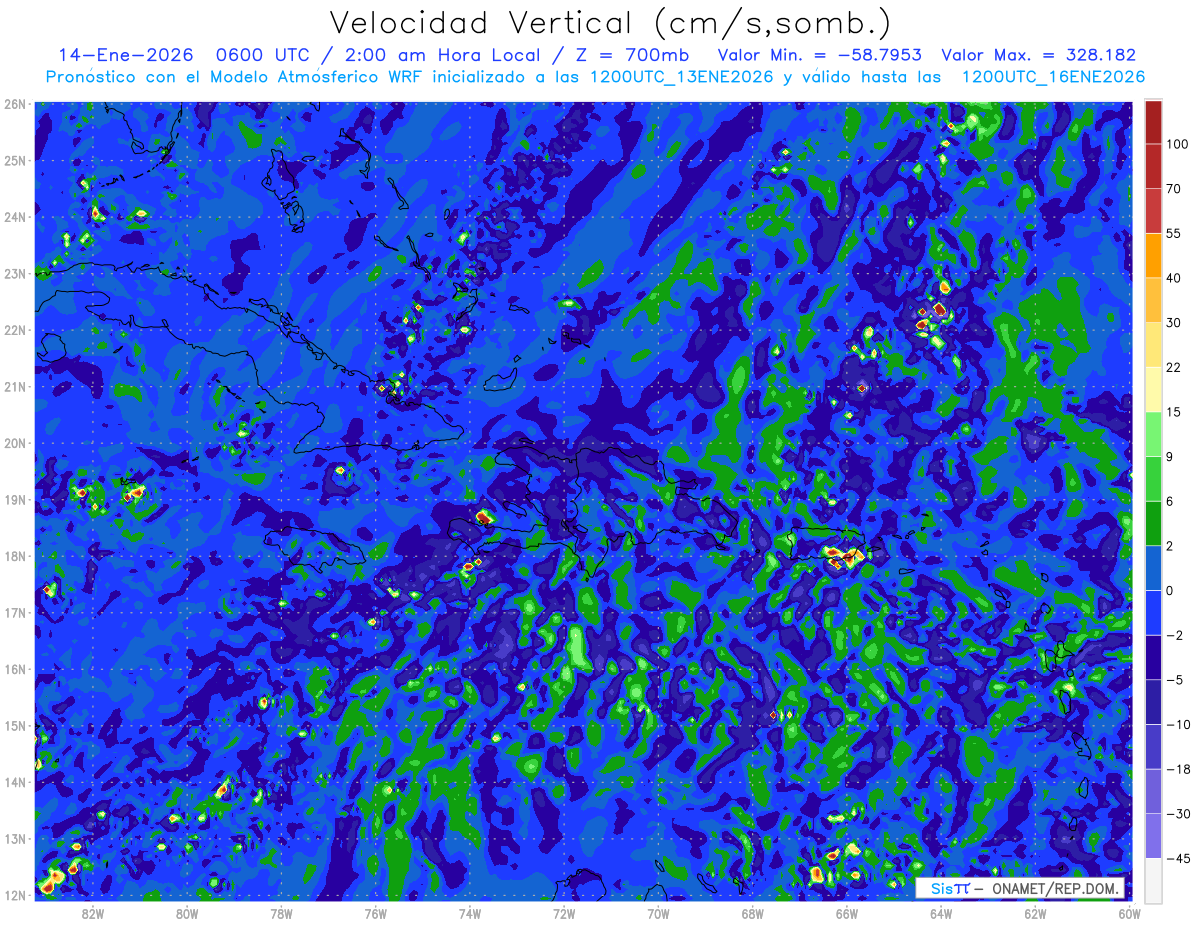Click 'Valor Max. = 328.182' value
The image size is (1200, 927).
(1039, 55)
